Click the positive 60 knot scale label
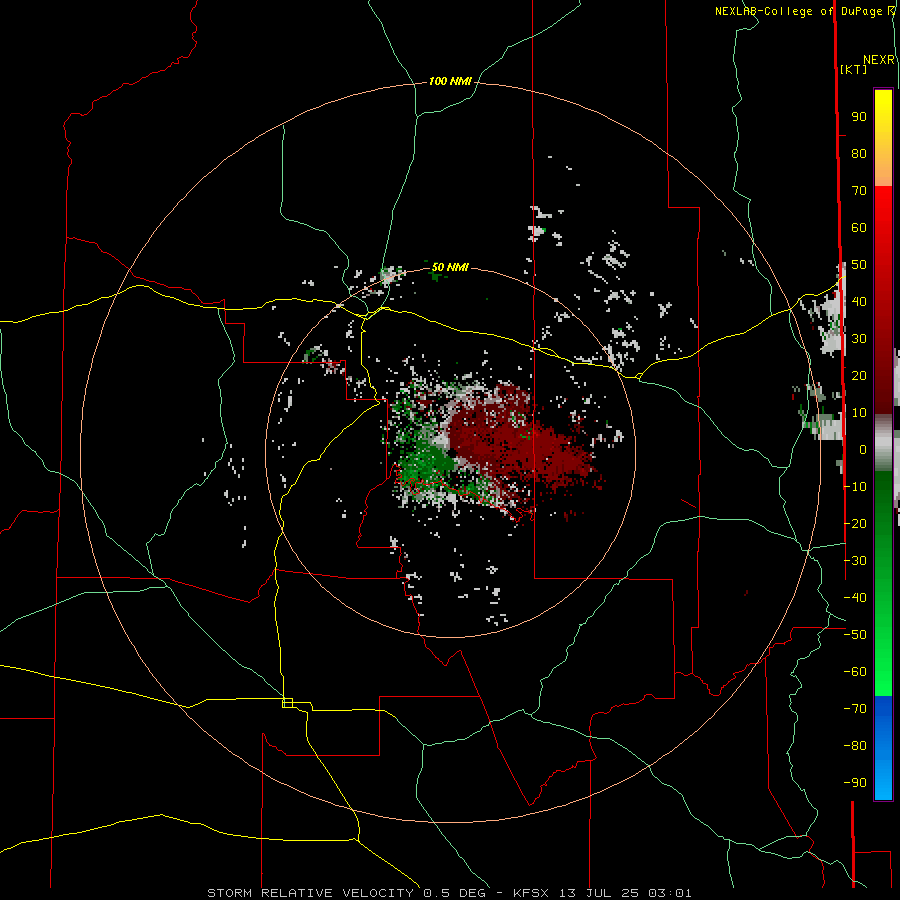Viewport: 900px width, 900px height. click(x=859, y=228)
